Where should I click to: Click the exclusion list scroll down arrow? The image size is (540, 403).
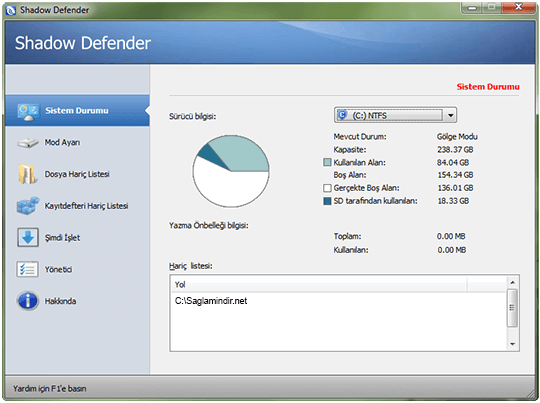coord(512,344)
